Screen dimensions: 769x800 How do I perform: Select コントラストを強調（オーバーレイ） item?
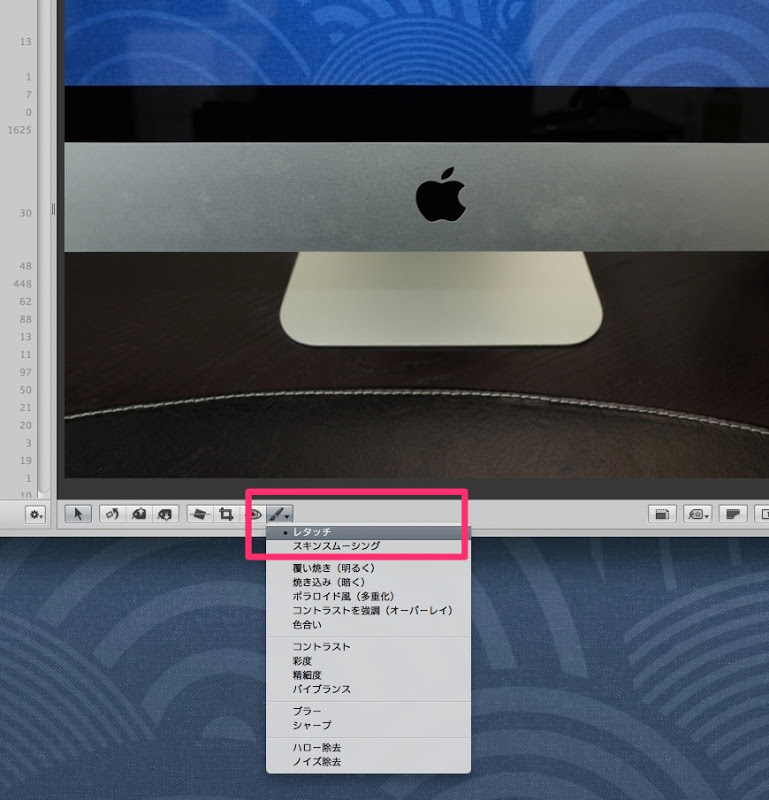tap(368, 610)
